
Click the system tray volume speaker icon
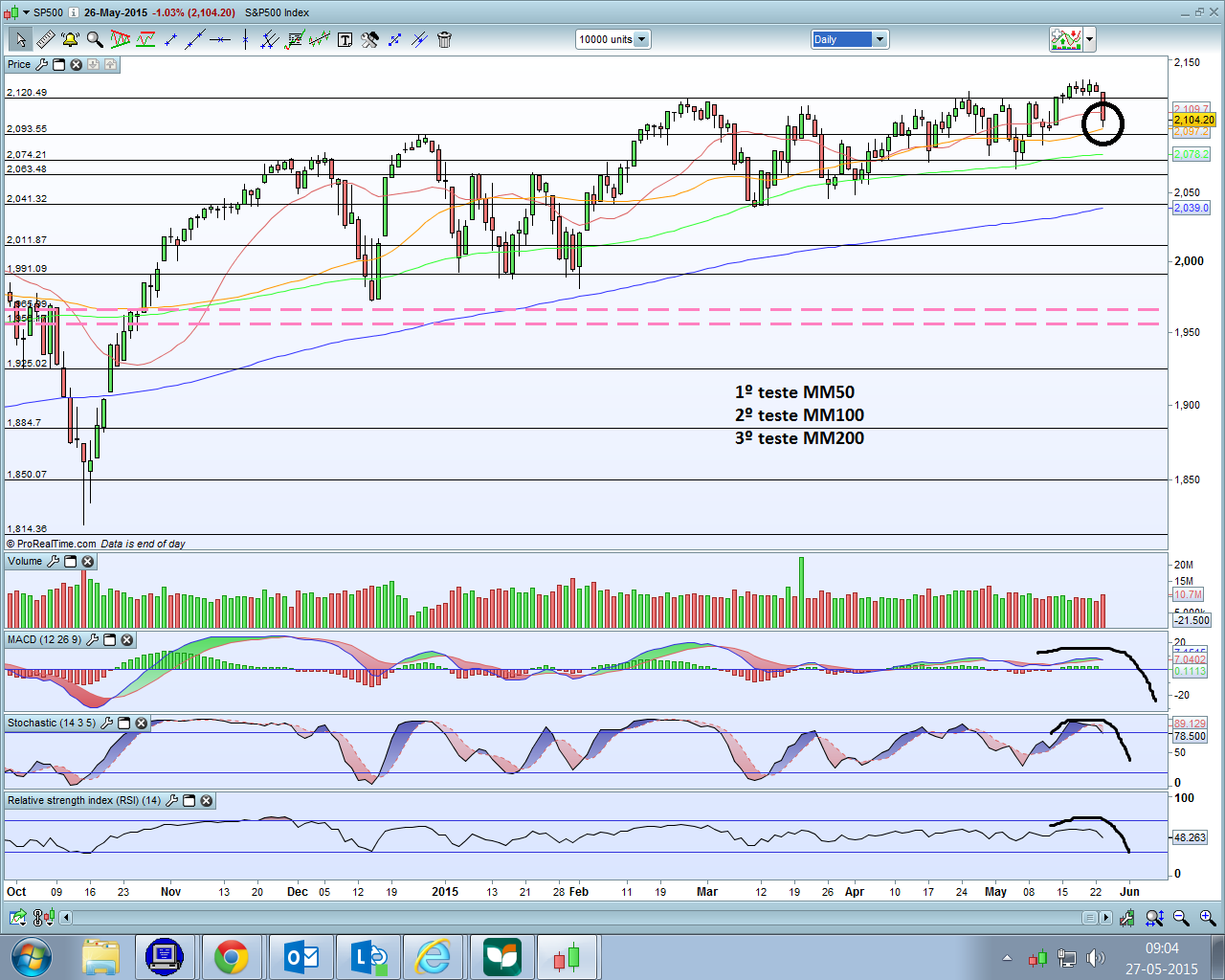click(1096, 957)
